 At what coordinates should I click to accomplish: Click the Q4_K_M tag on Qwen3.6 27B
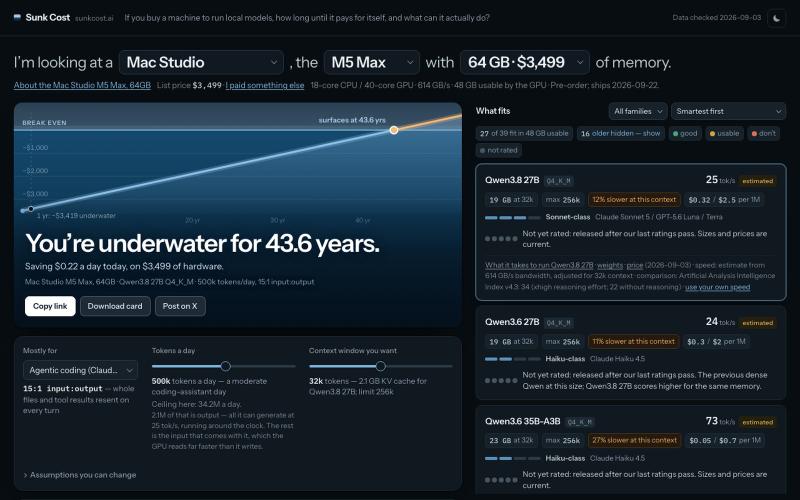pos(558,322)
